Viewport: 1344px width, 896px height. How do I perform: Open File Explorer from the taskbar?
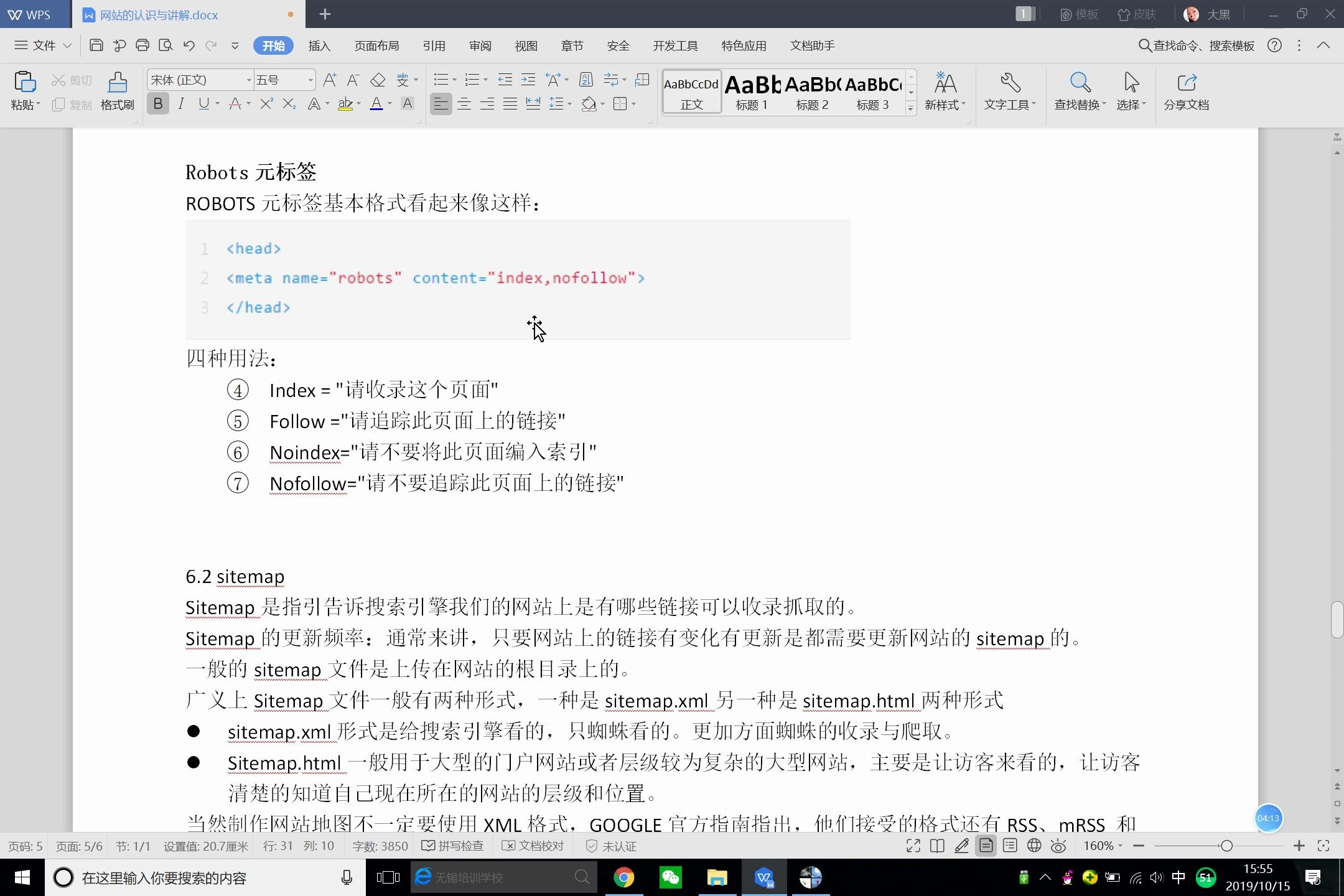[717, 877]
